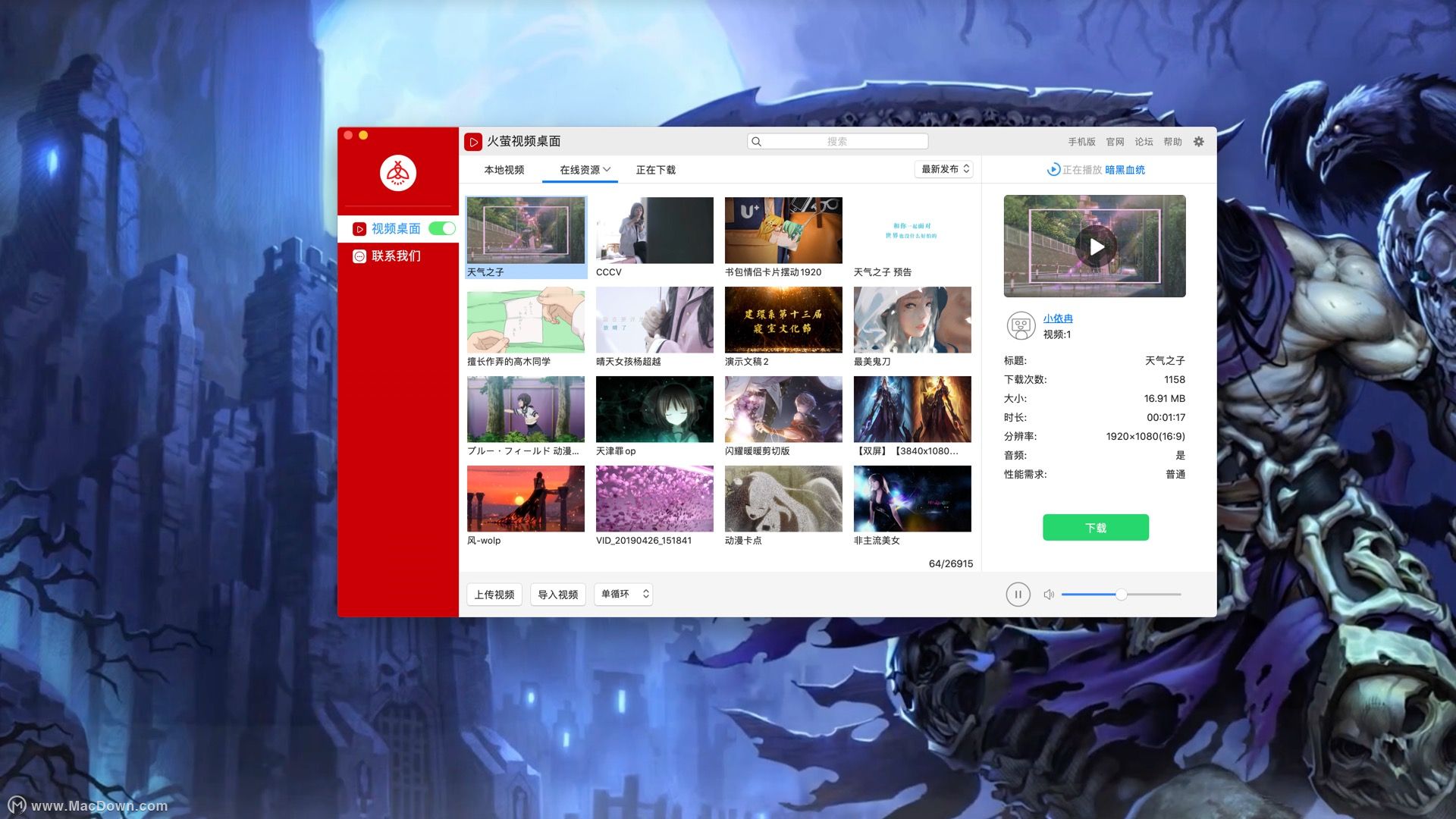This screenshot has height=819, width=1456.
Task: Change loop mode via 单循环 dropdown
Action: 622,595
